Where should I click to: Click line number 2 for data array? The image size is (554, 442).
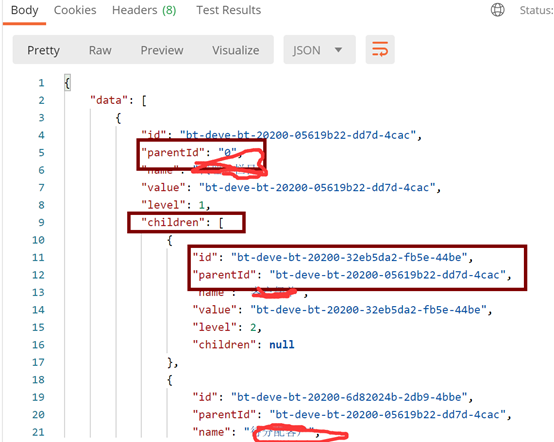click(41, 100)
